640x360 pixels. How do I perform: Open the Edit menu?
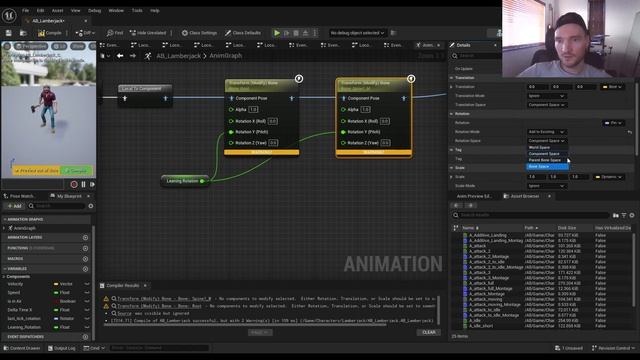point(40,11)
